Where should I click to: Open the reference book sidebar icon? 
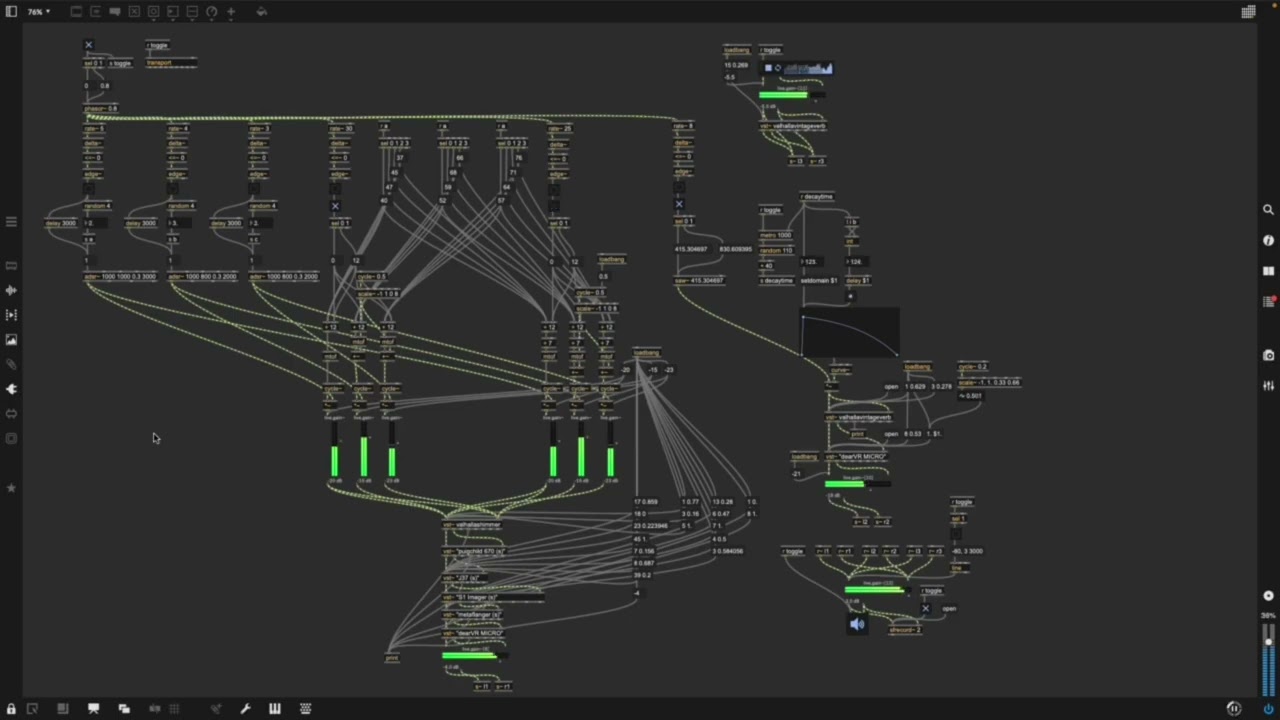[1268, 271]
